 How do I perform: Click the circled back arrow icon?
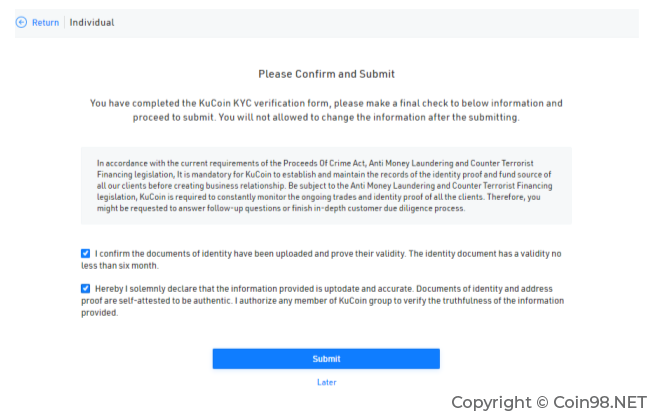tap(21, 22)
